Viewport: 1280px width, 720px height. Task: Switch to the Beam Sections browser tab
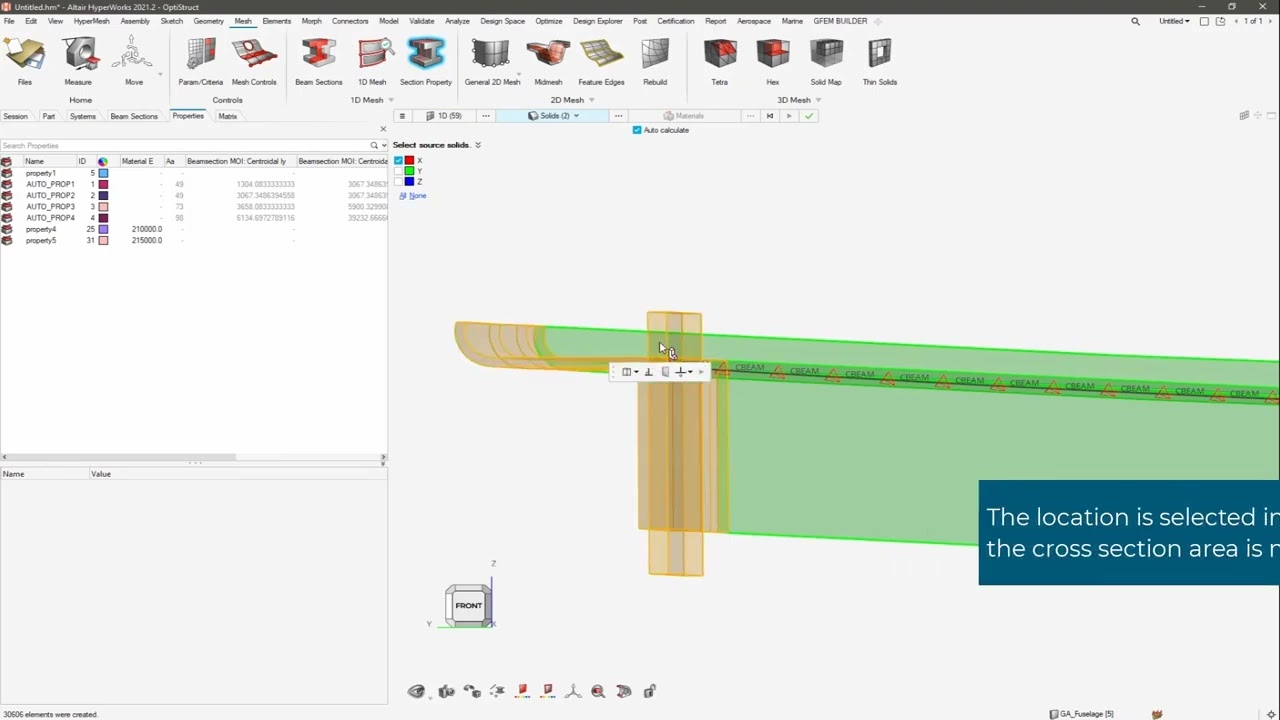[x=134, y=116]
